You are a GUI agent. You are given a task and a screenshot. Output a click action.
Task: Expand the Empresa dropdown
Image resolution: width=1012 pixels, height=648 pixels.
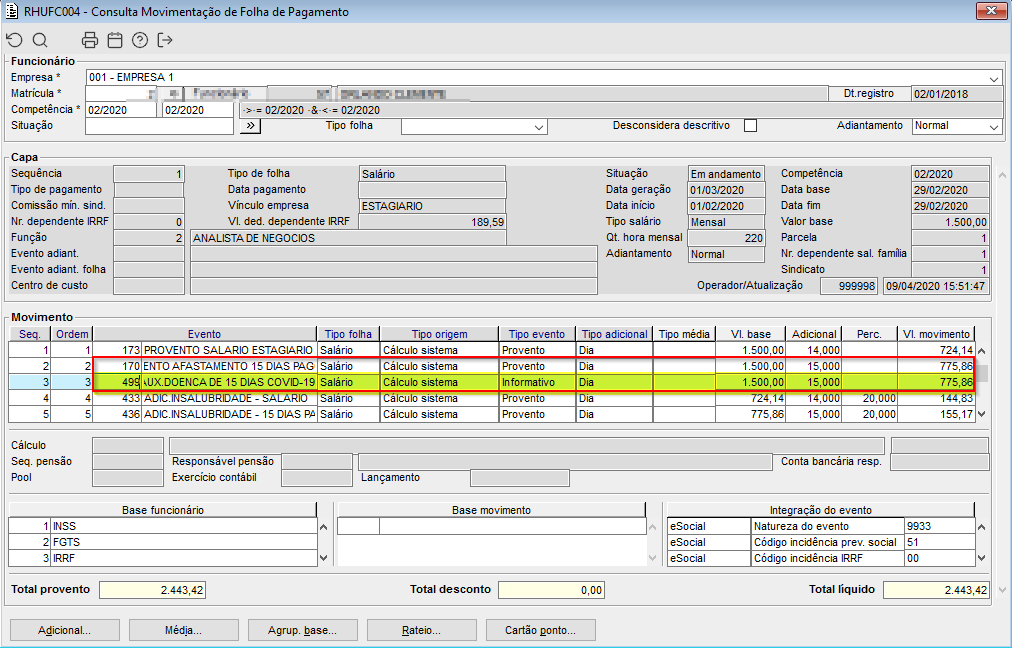(993, 78)
